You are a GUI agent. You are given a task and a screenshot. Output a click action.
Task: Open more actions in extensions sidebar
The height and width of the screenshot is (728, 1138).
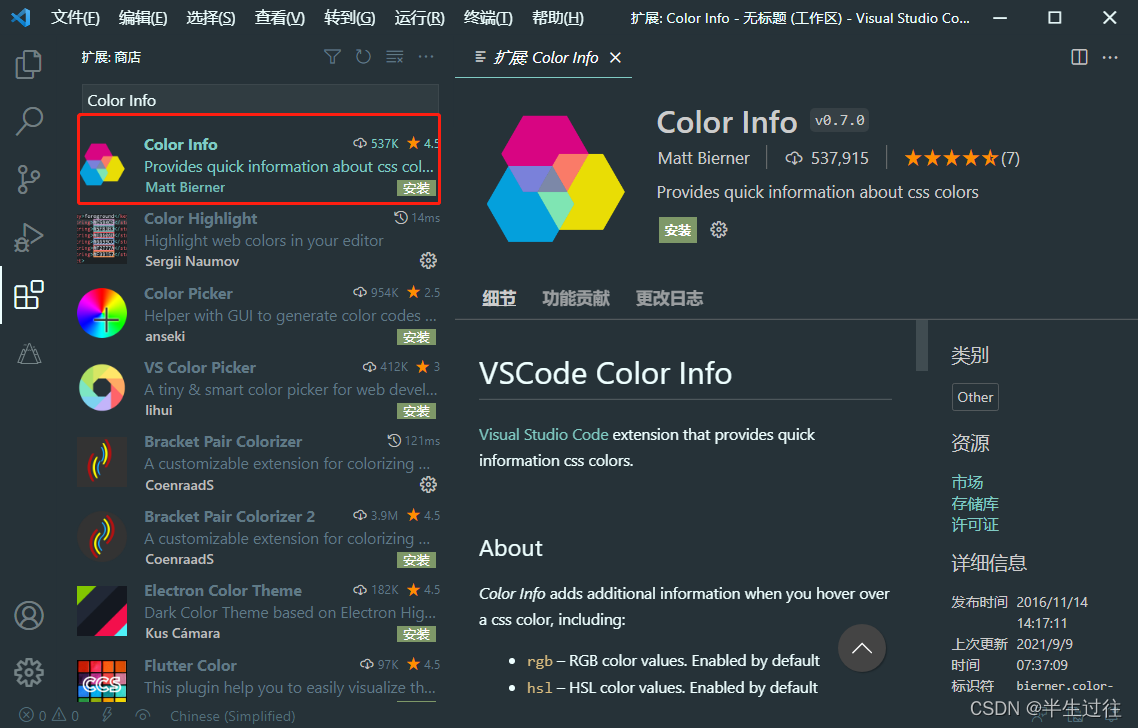[426, 57]
